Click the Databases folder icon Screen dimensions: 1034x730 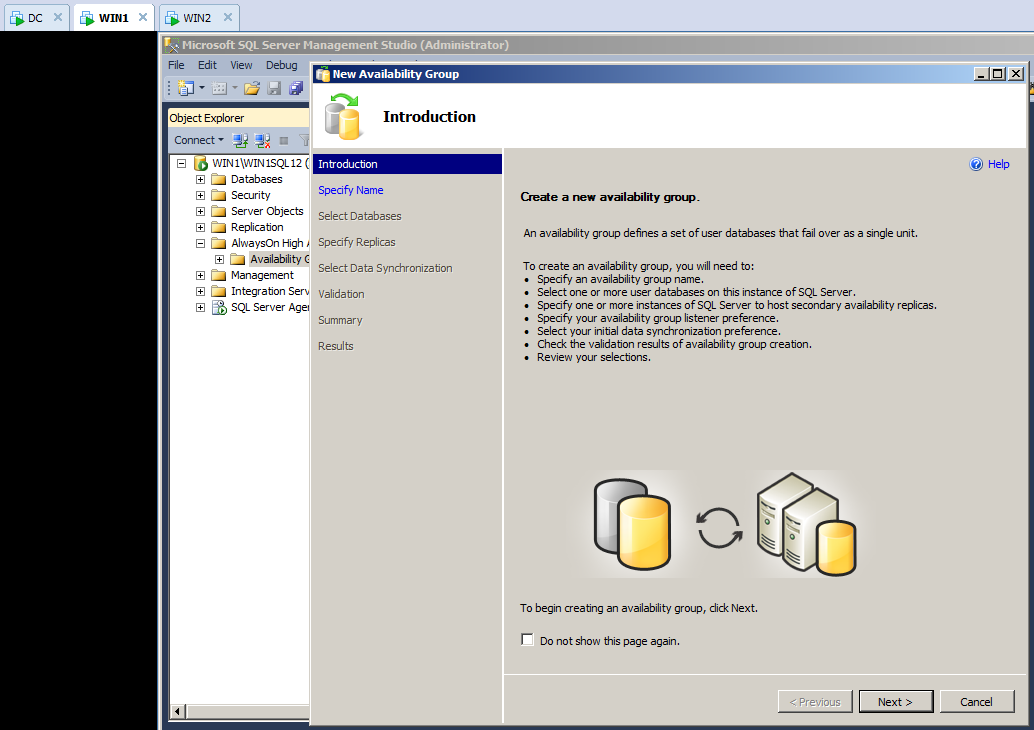pos(219,179)
